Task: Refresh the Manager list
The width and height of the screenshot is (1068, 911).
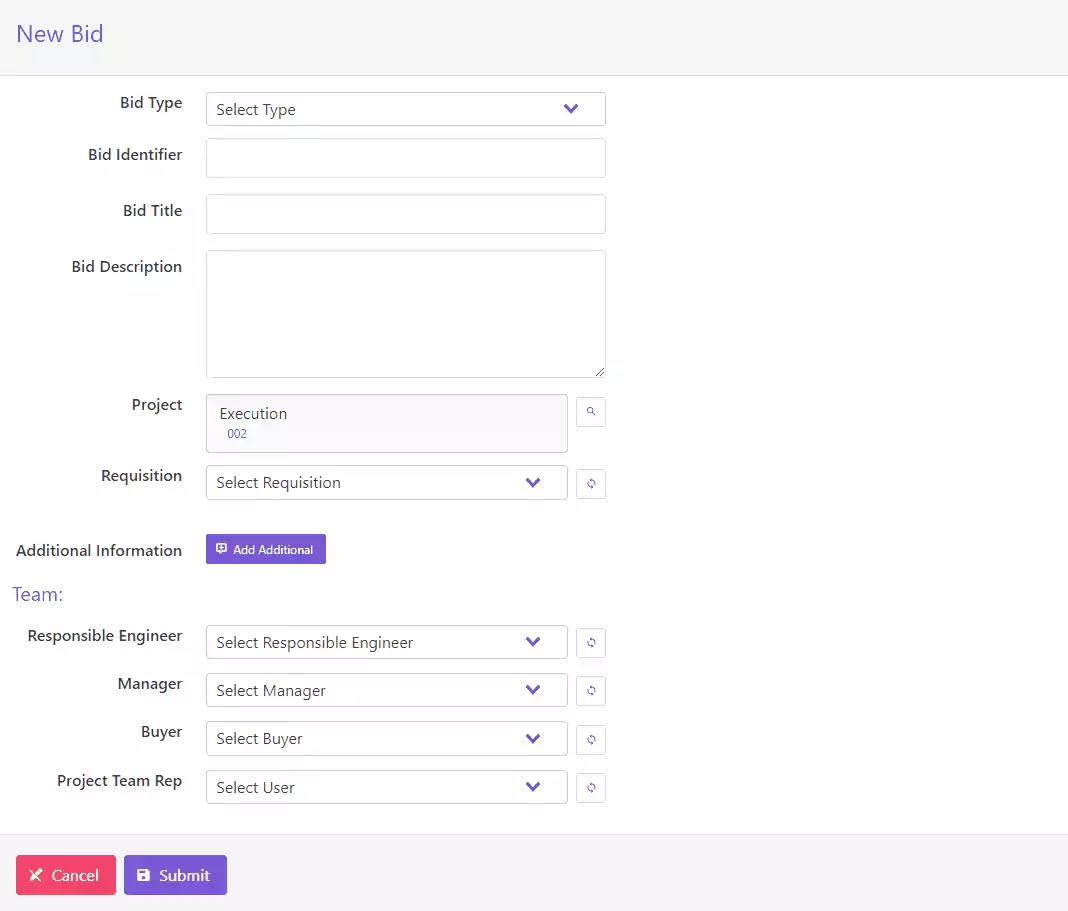Action: tap(591, 691)
